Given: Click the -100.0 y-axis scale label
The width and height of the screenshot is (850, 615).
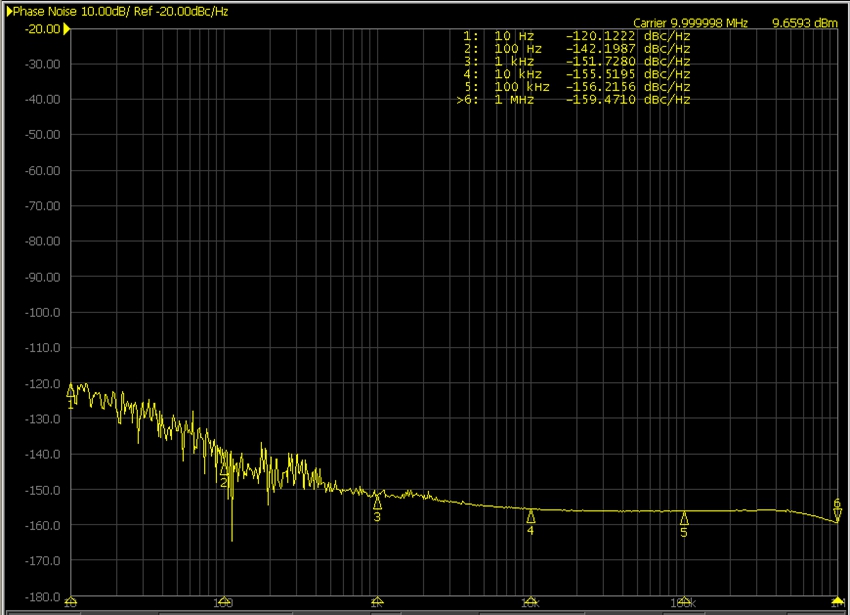Looking at the screenshot, I should [x=42, y=312].
